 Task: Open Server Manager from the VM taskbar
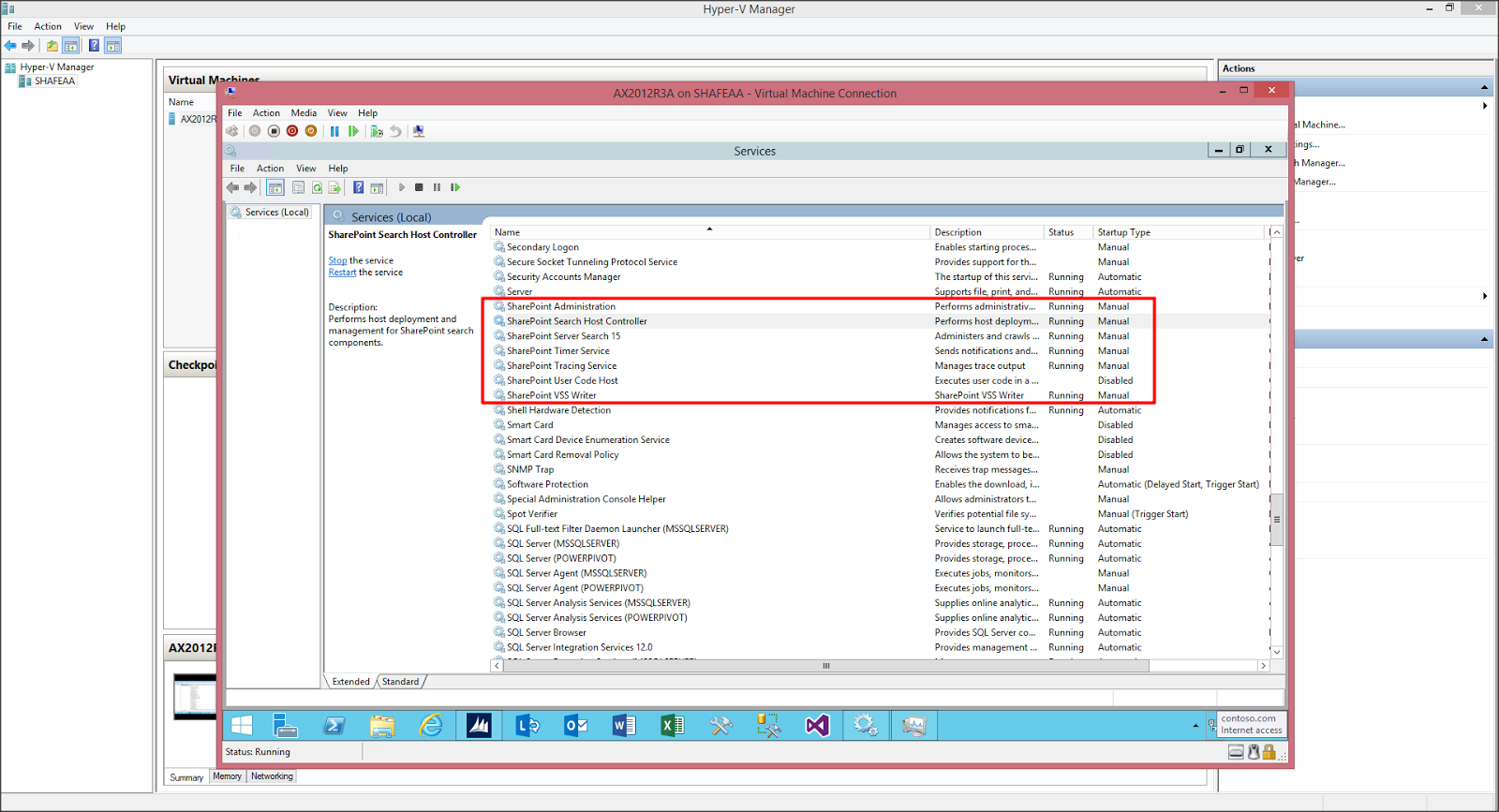pyautogui.click(x=285, y=725)
